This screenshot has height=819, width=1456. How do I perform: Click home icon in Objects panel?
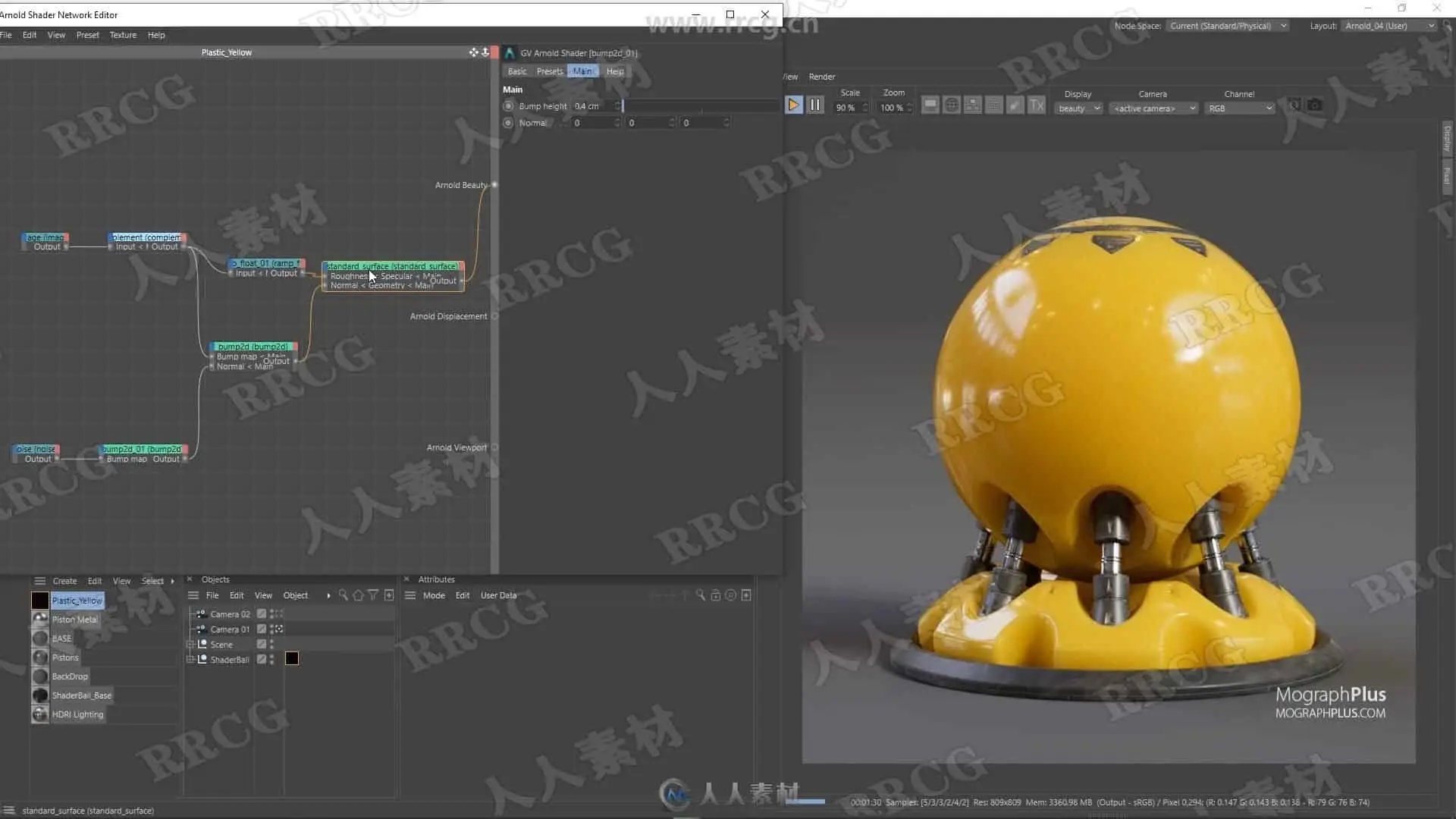pyautogui.click(x=358, y=595)
